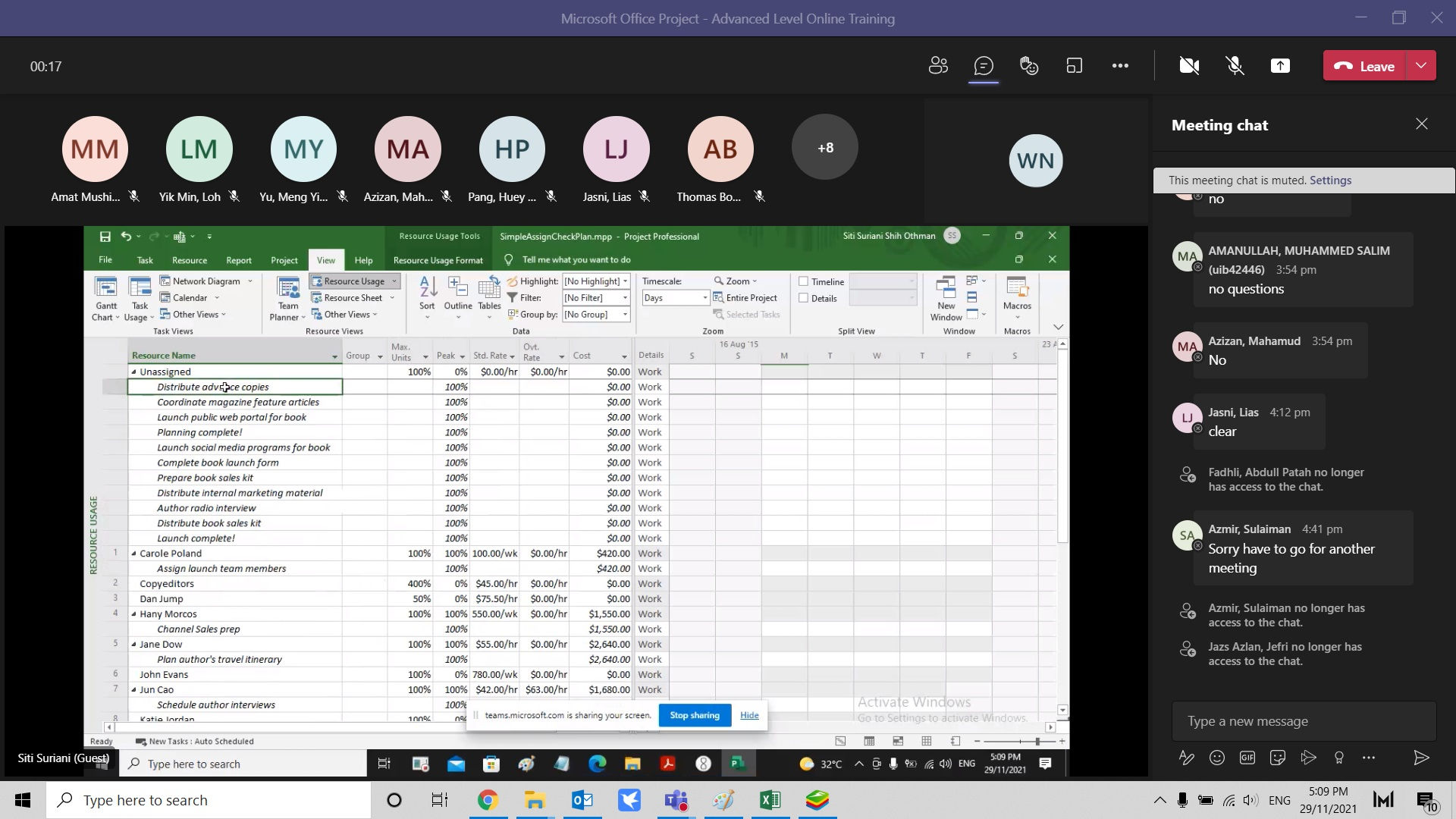1456x819 pixels.
Task: Open the Project ribbon tab
Action: pyautogui.click(x=284, y=260)
